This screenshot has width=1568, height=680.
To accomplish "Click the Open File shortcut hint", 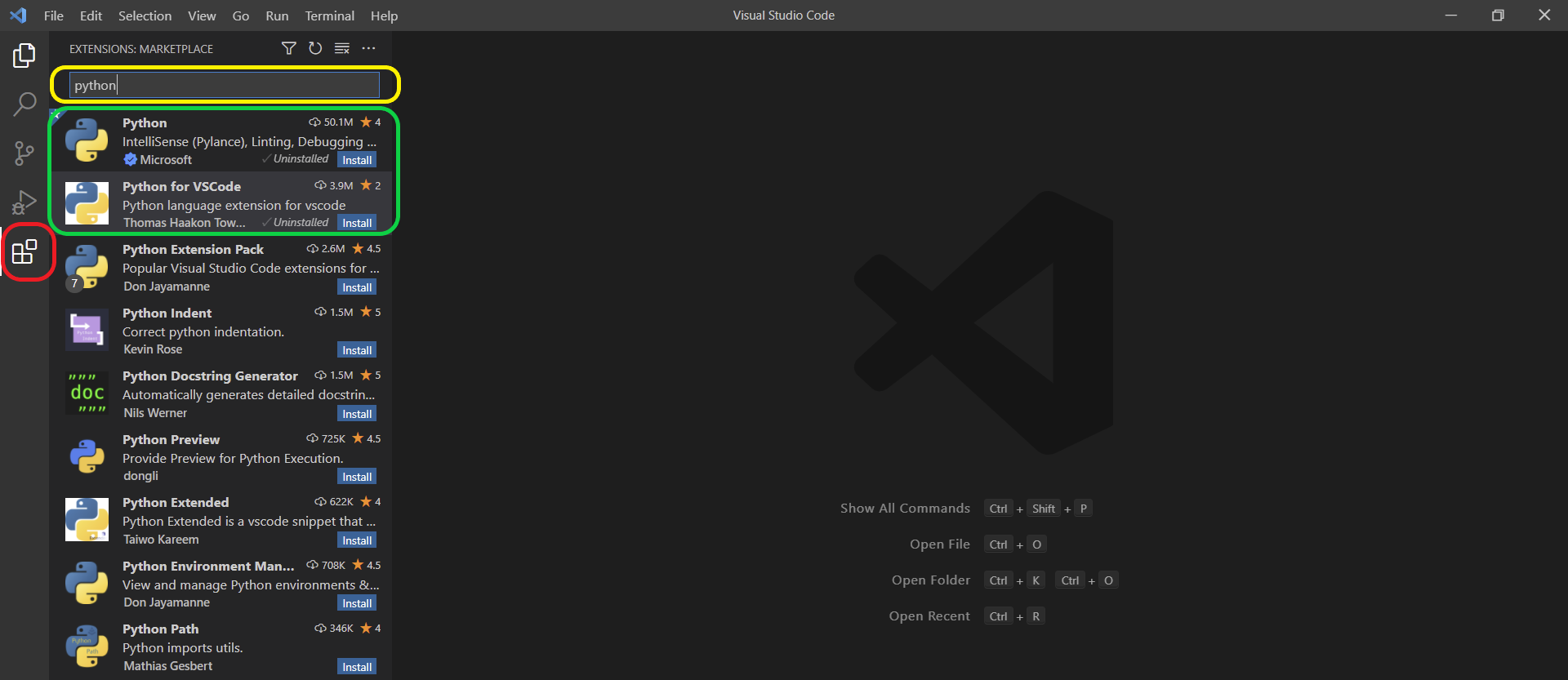I will [x=940, y=544].
